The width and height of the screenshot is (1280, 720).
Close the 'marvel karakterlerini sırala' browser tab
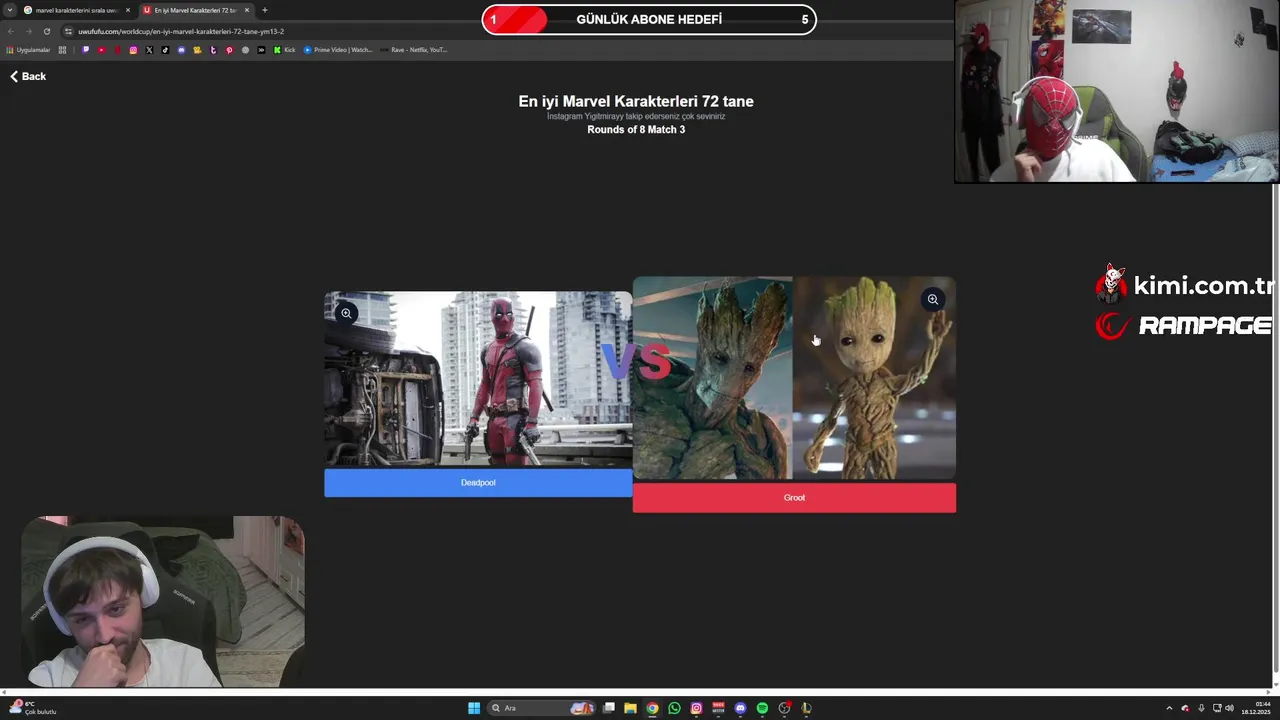point(128,10)
